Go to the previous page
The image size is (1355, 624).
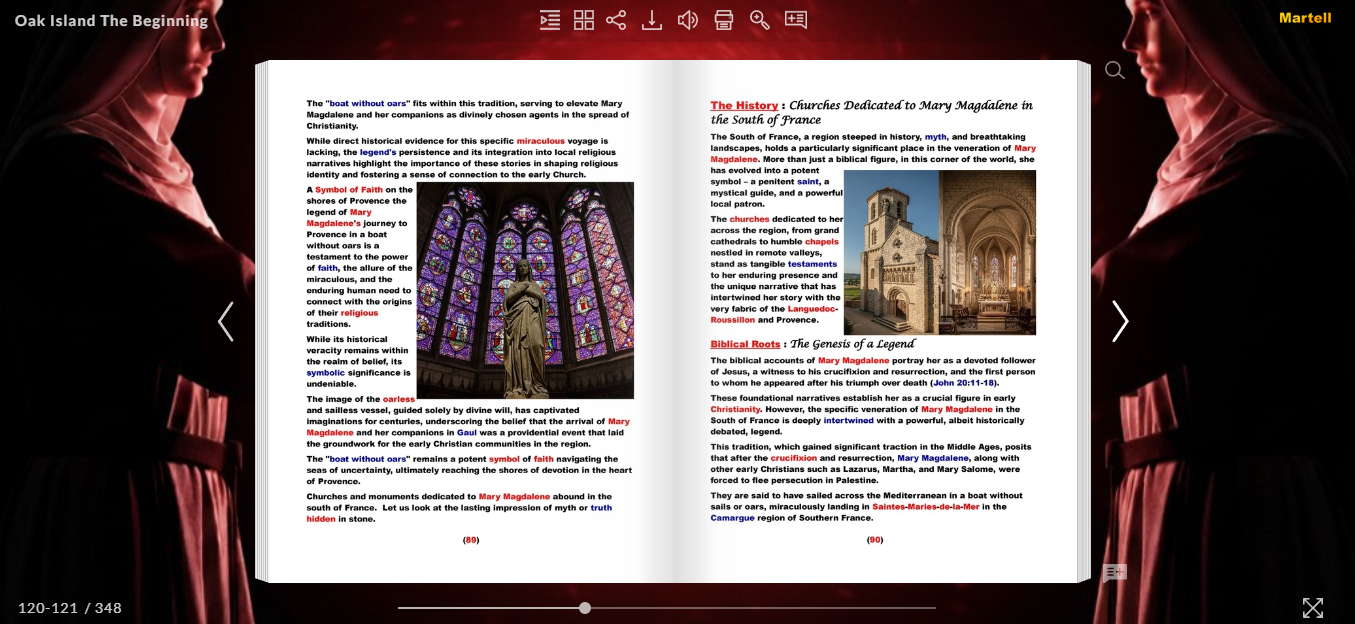226,322
